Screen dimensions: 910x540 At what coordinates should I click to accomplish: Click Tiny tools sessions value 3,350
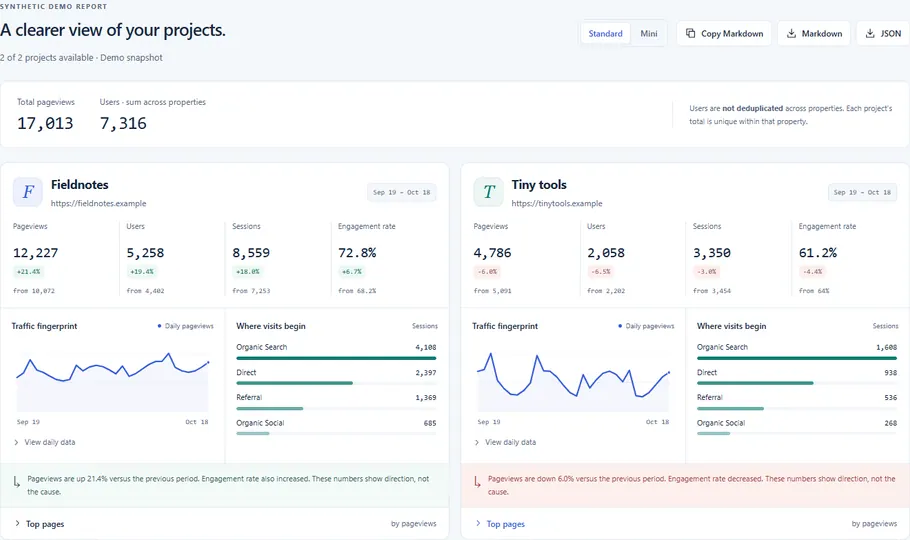point(712,253)
